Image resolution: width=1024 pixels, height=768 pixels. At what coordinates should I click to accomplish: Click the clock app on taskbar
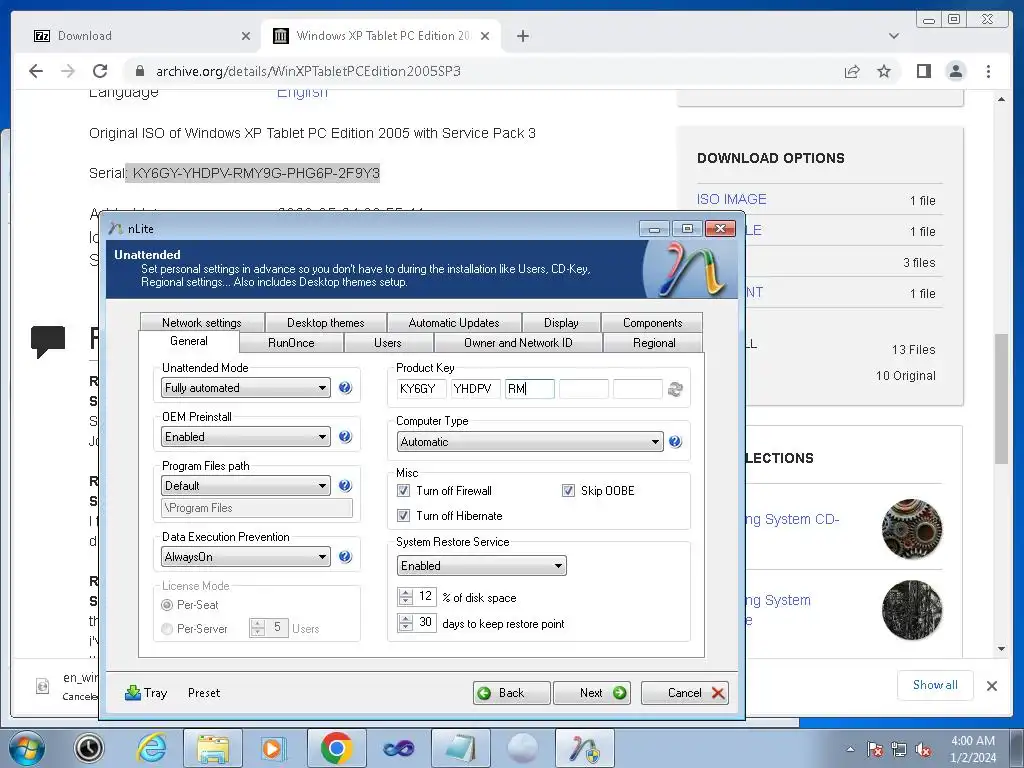(x=89, y=748)
